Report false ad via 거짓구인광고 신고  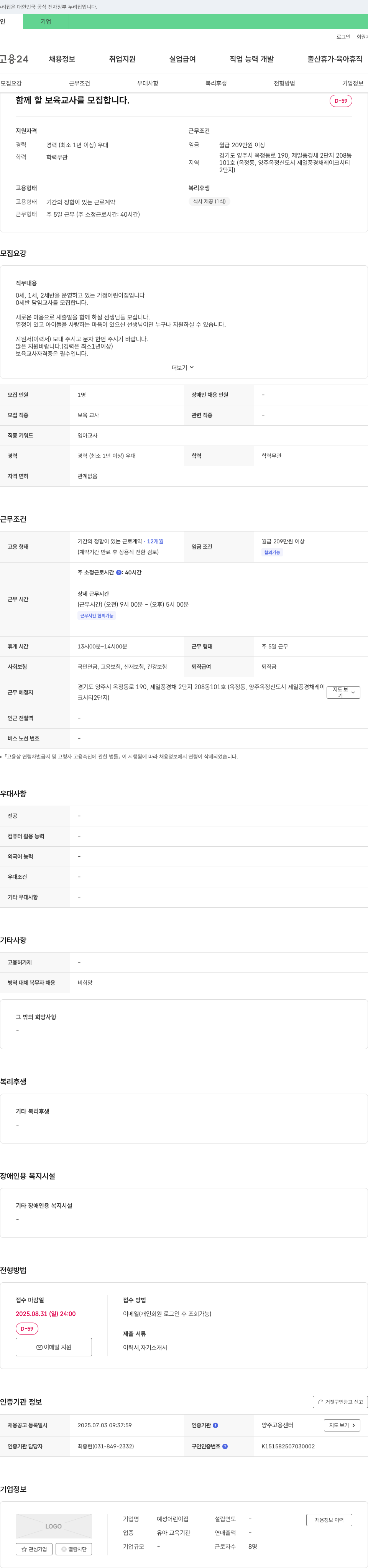(341, 1402)
